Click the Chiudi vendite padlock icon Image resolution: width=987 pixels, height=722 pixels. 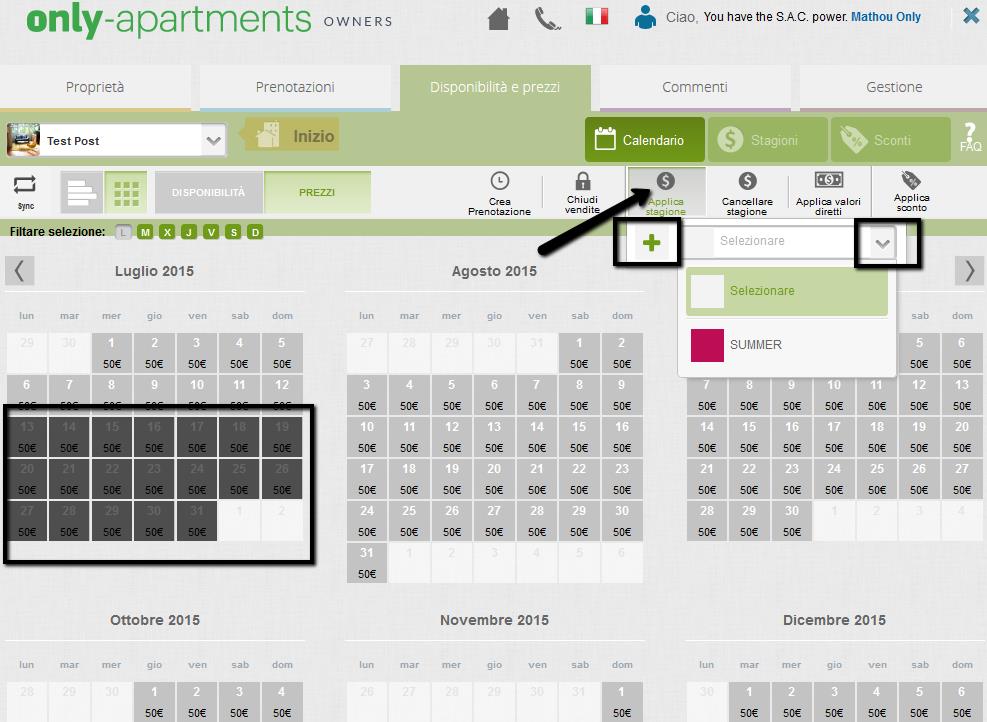(582, 182)
